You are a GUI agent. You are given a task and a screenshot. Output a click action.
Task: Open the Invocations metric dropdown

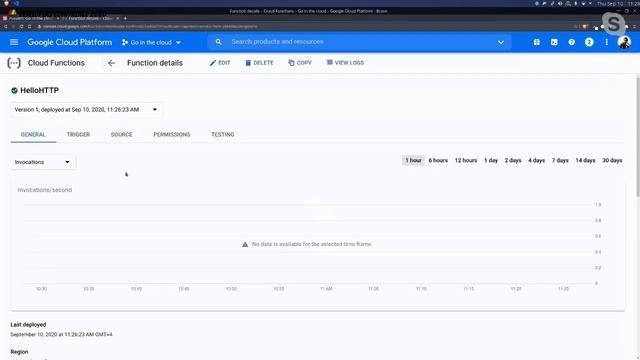point(43,162)
